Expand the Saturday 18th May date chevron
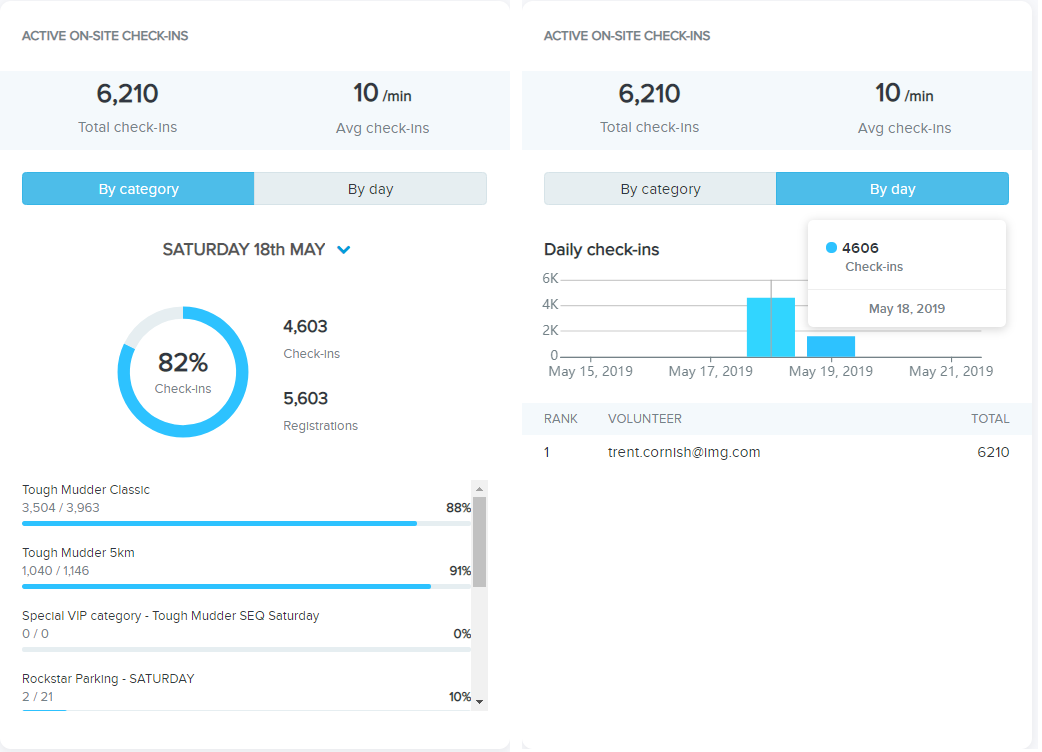The width and height of the screenshot is (1042, 752). [344, 250]
